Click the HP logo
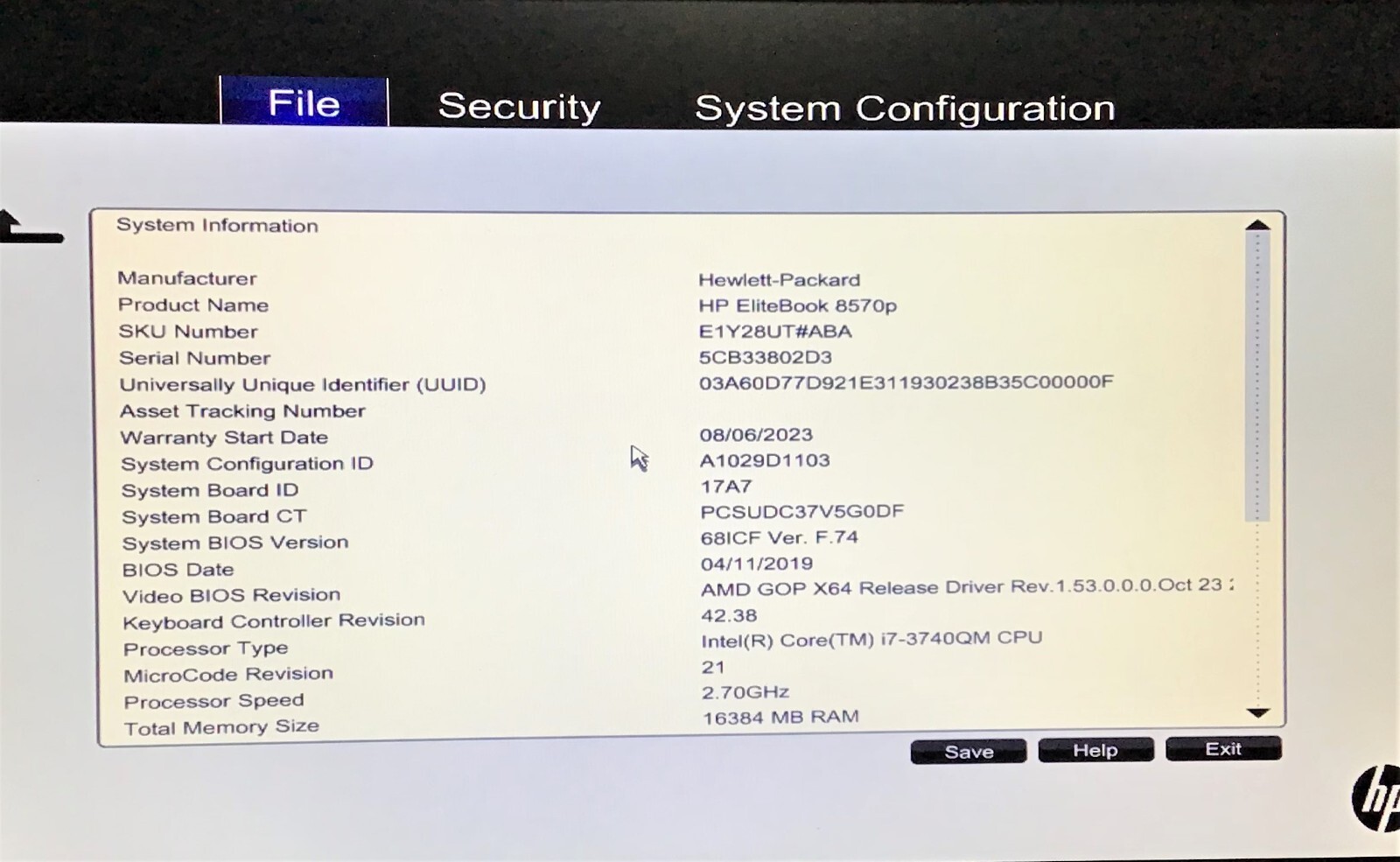The height and width of the screenshot is (862, 1400). coord(1376,798)
